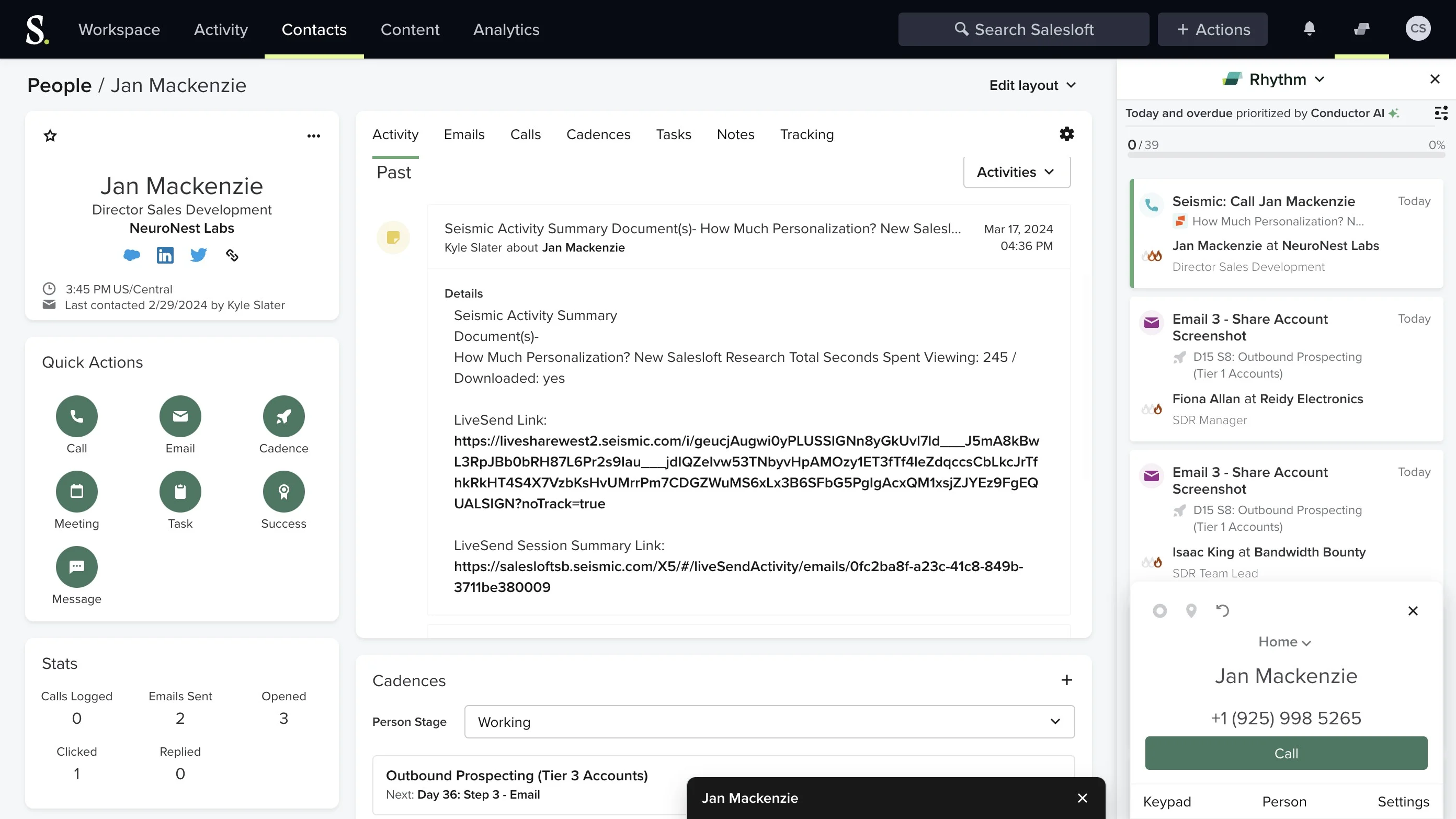
Task: Start a Call quick action
Action: (77, 416)
